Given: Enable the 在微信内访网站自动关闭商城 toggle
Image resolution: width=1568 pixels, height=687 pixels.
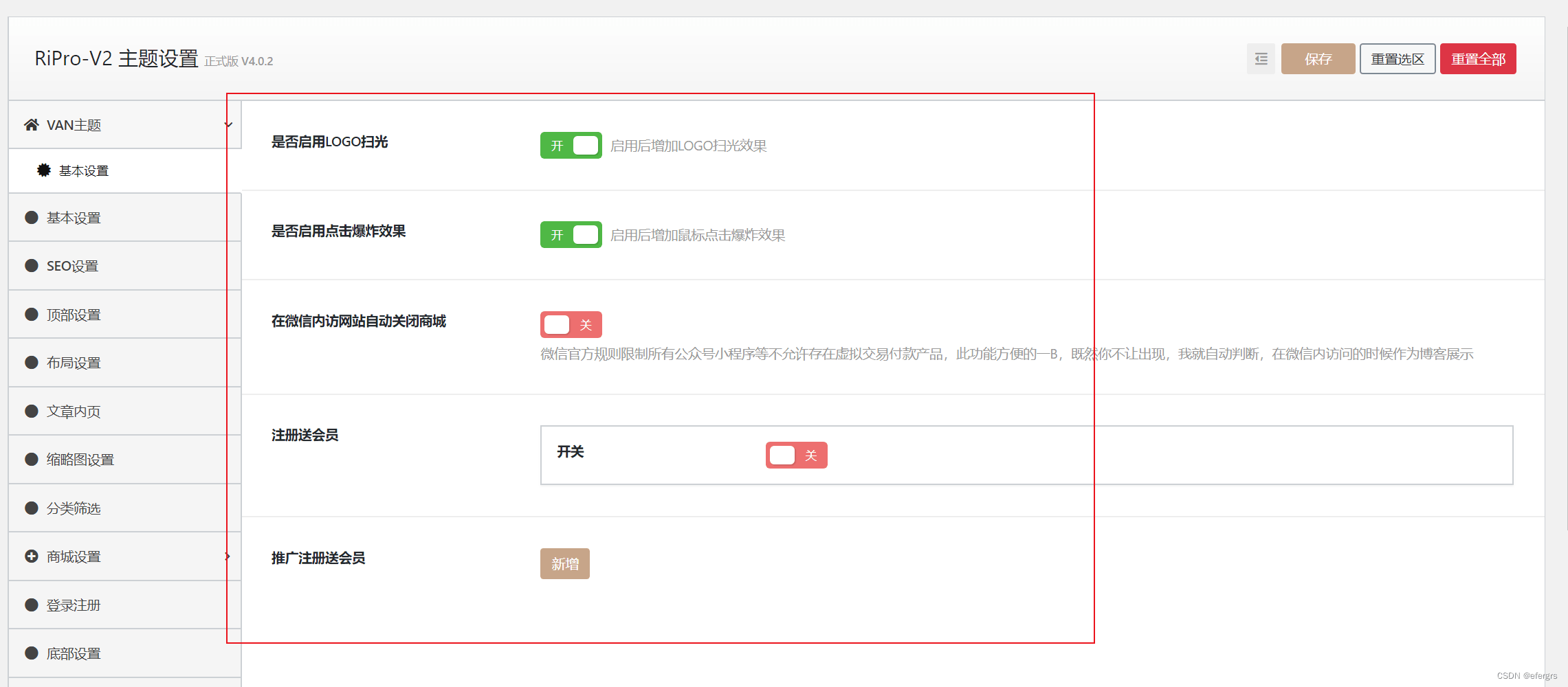Looking at the screenshot, I should point(571,324).
